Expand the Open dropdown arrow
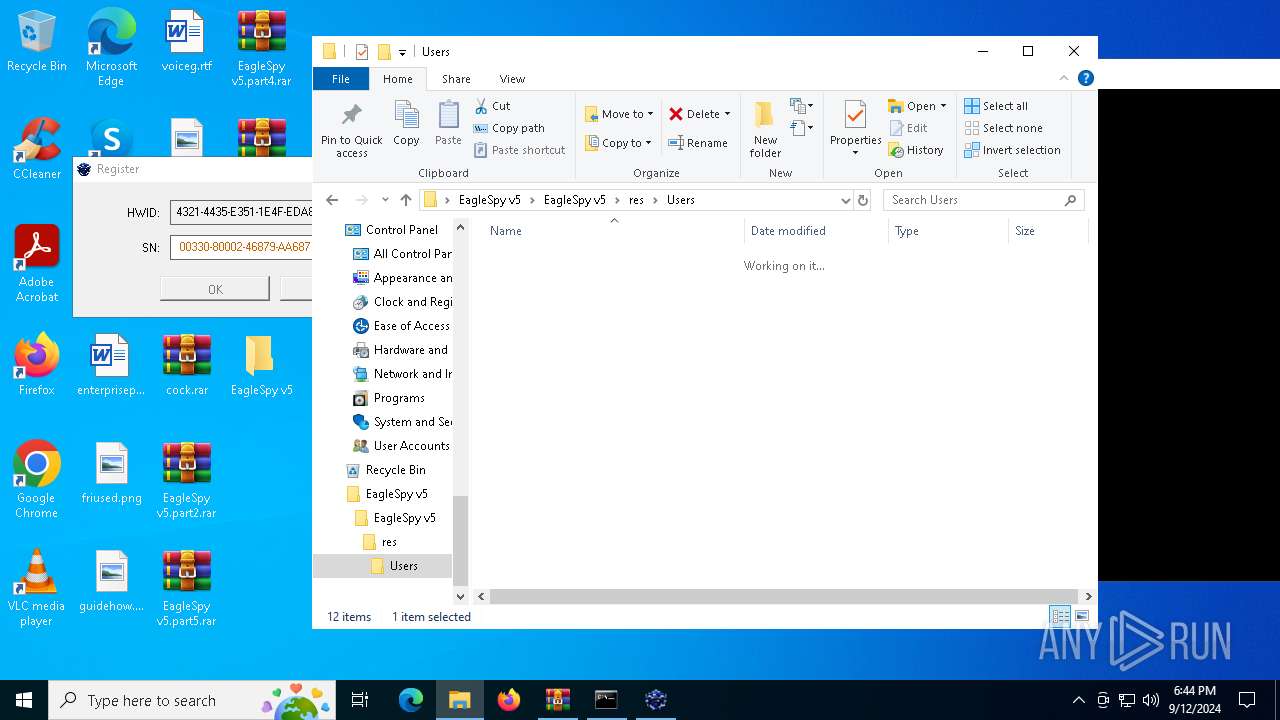This screenshot has height=720, width=1280. pyautogui.click(x=943, y=106)
